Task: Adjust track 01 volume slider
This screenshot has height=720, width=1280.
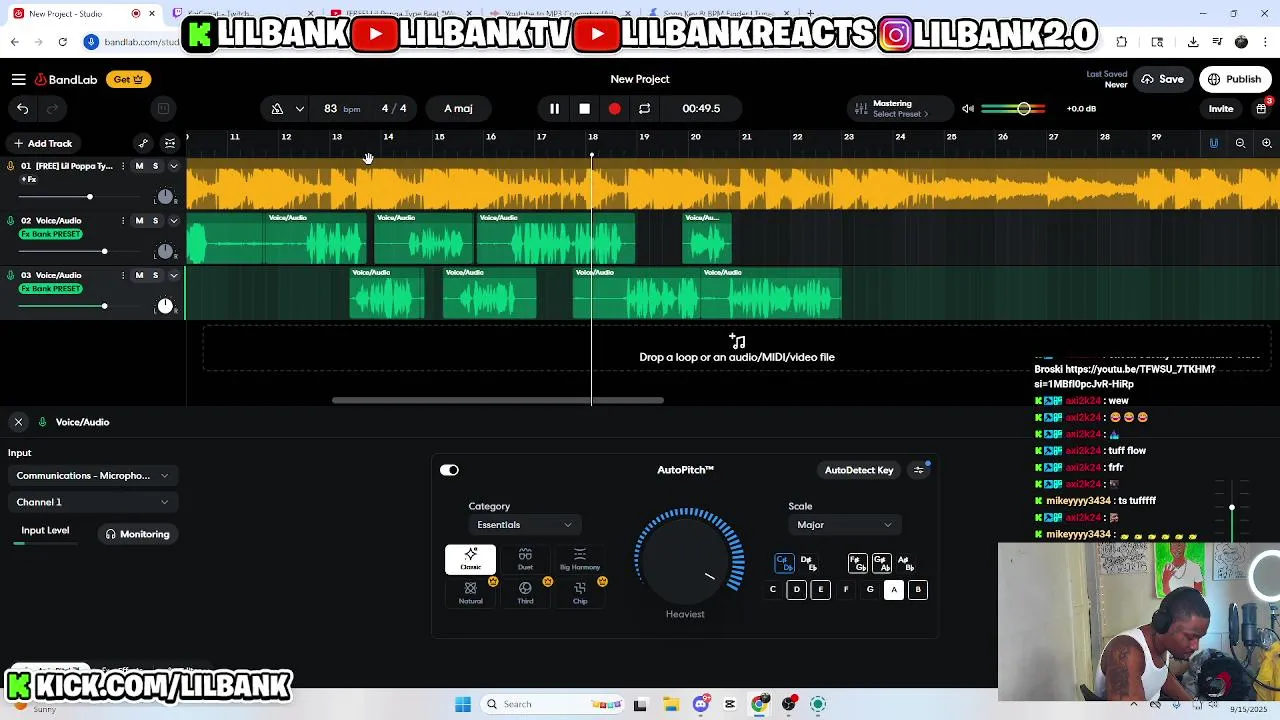Action: 89,197
